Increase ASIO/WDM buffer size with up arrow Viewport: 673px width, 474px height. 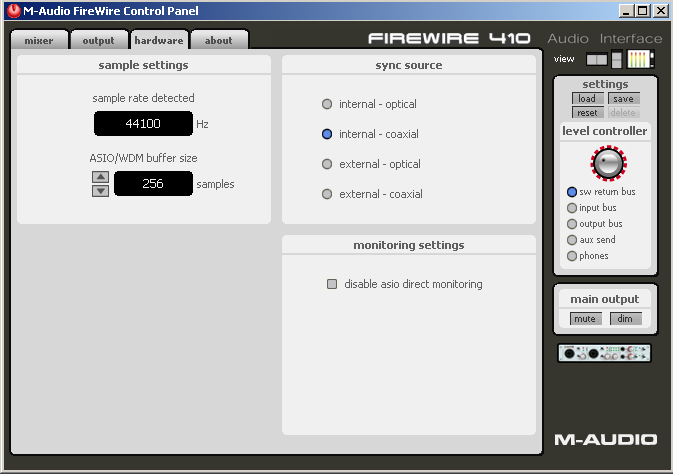pyautogui.click(x=100, y=176)
